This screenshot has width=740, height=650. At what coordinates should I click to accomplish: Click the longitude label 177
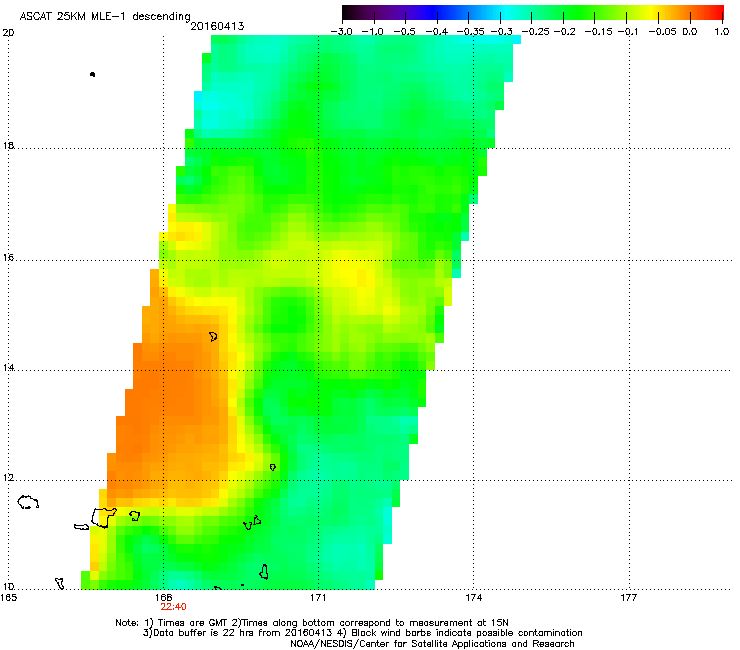pos(629,598)
